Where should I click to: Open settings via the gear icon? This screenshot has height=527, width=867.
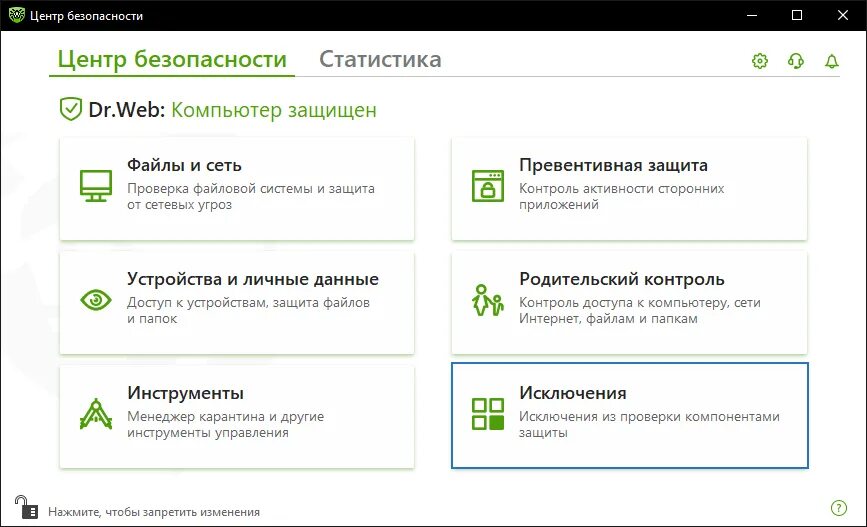click(760, 61)
